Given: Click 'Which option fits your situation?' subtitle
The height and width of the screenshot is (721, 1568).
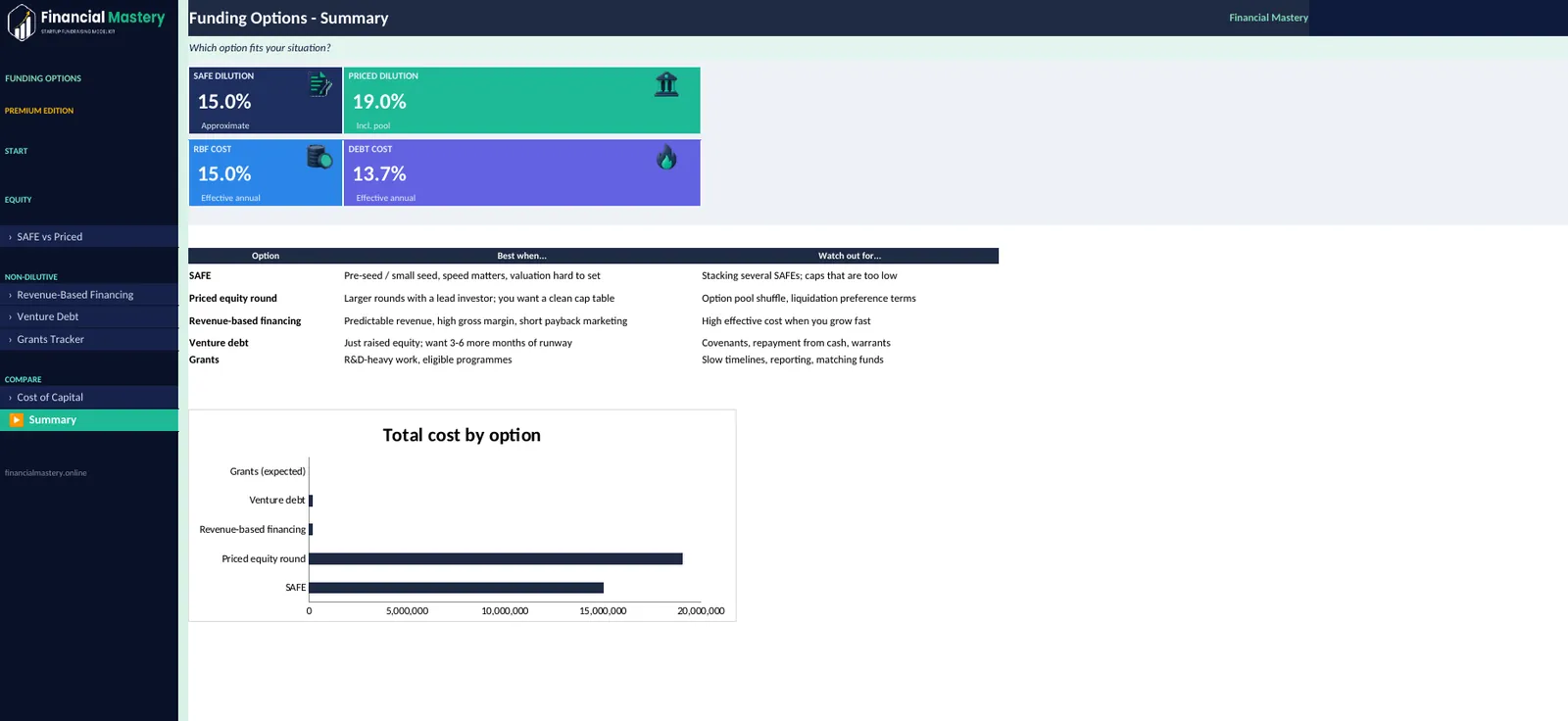Looking at the screenshot, I should tap(260, 48).
